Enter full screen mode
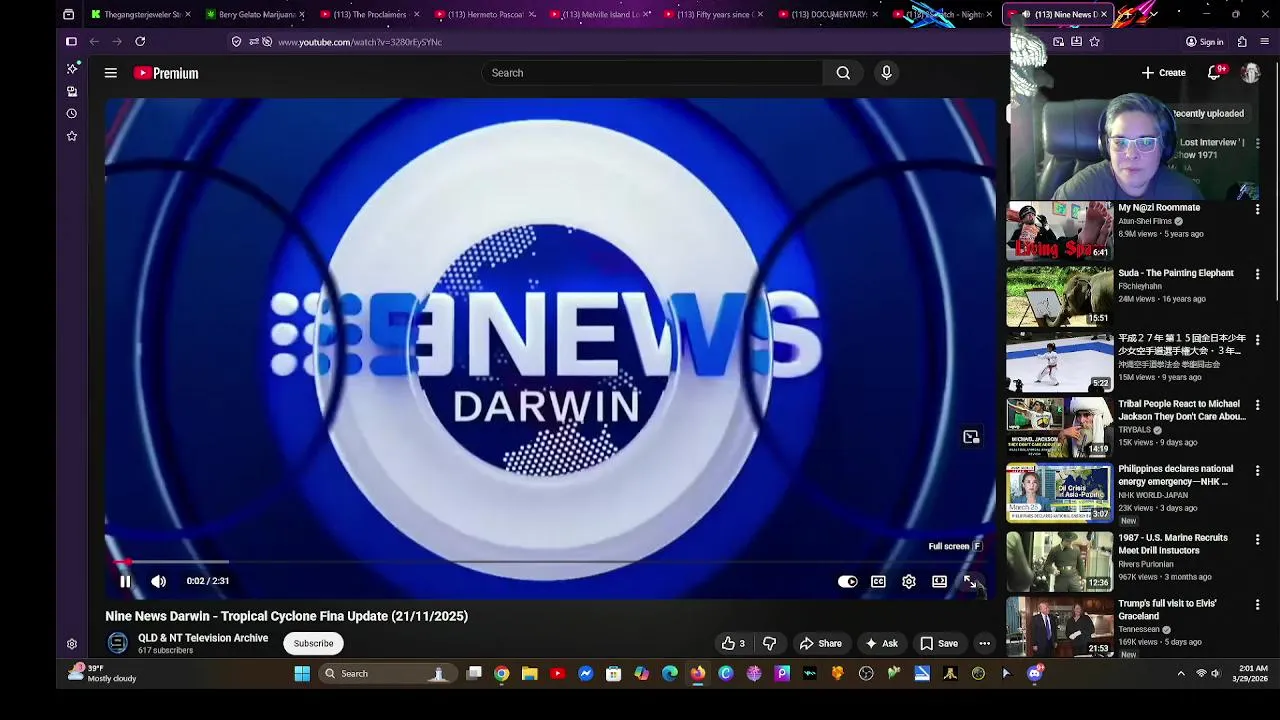1280x720 pixels. tap(969, 581)
